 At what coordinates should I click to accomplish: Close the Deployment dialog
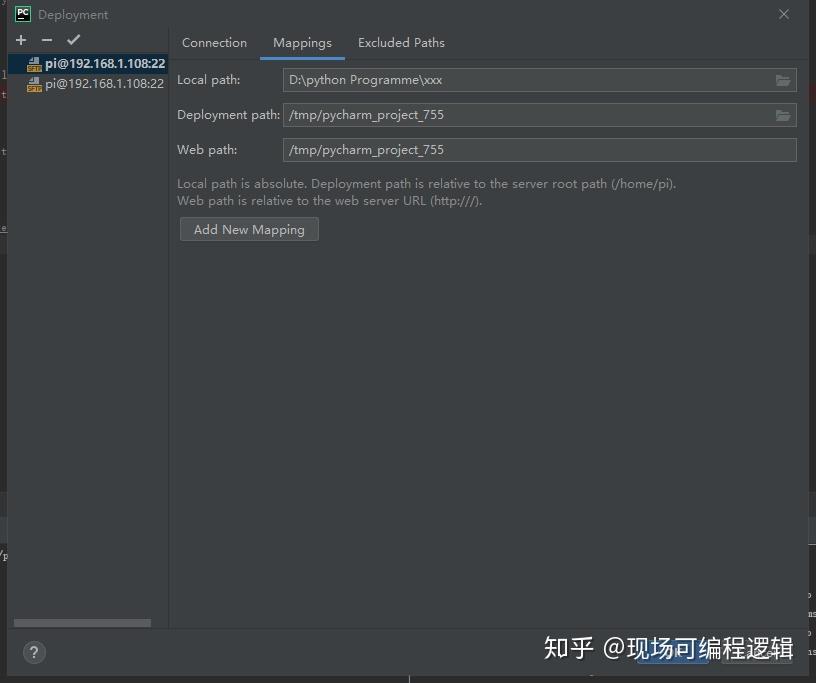pyautogui.click(x=783, y=14)
